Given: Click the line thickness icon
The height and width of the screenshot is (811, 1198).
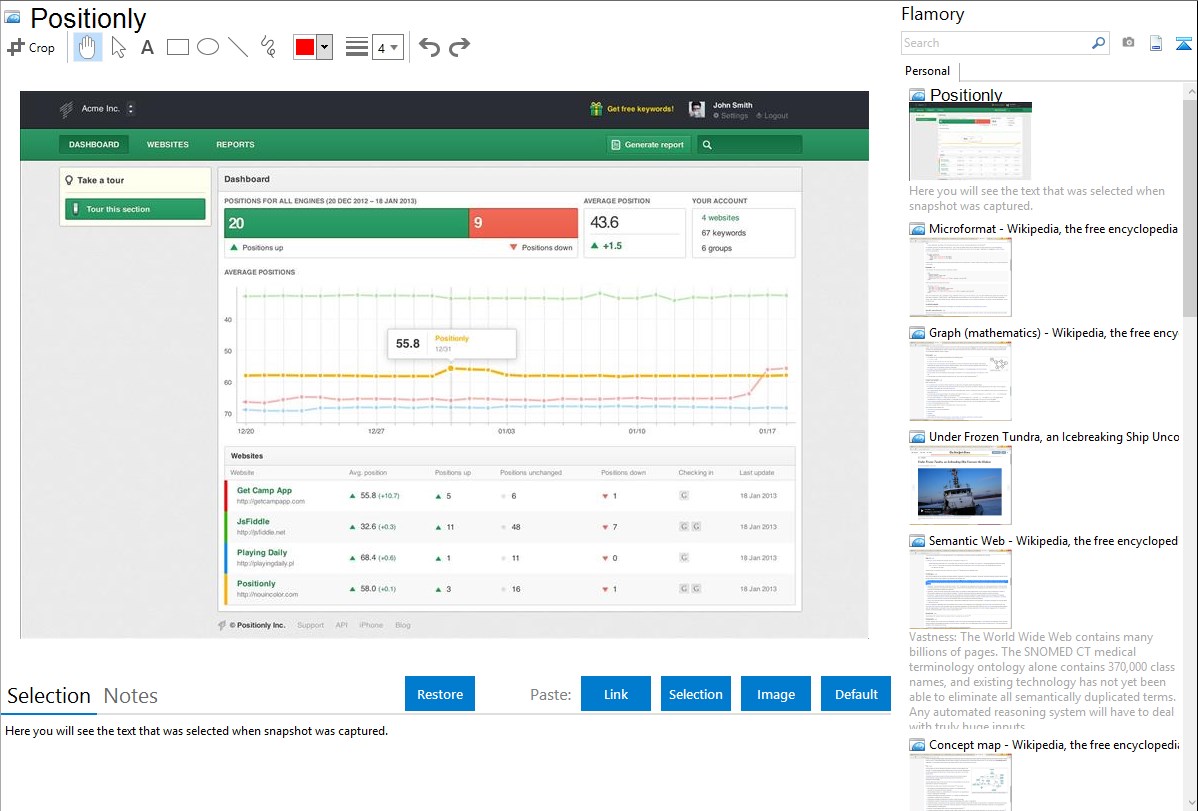Looking at the screenshot, I should coord(357,47).
